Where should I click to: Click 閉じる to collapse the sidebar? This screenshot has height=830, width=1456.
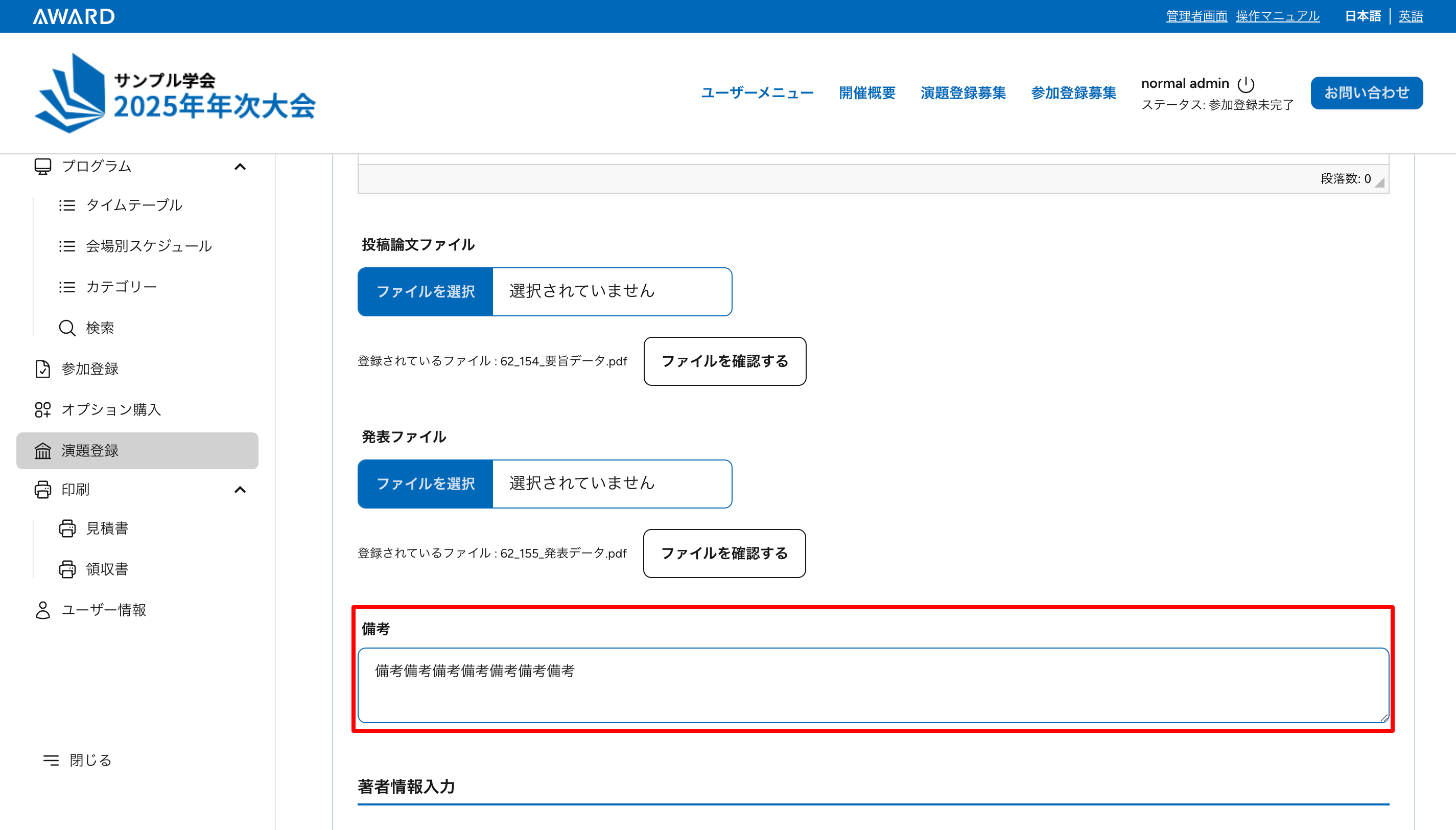pos(90,760)
